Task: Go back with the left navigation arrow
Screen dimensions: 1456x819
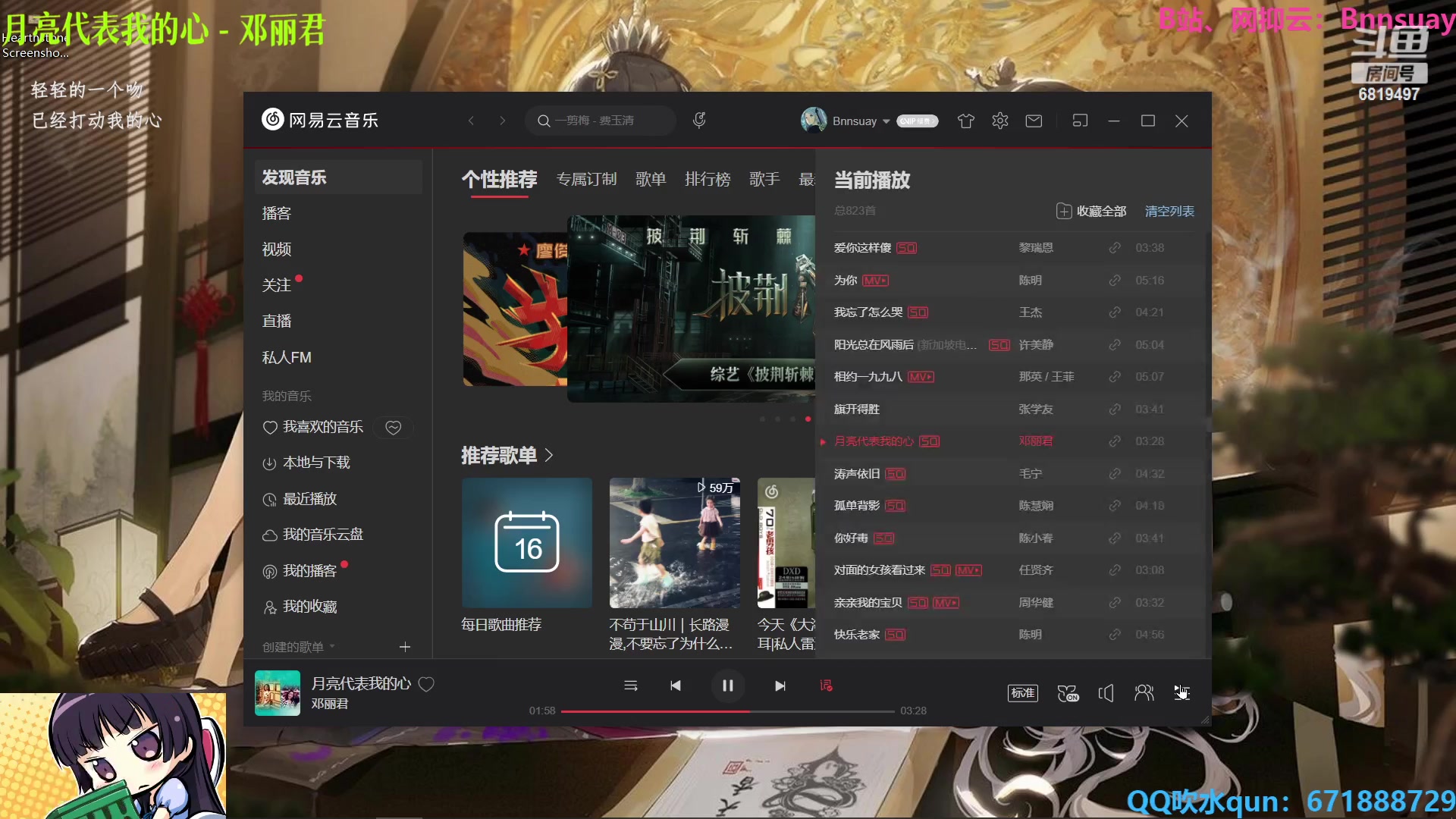Action: click(471, 121)
